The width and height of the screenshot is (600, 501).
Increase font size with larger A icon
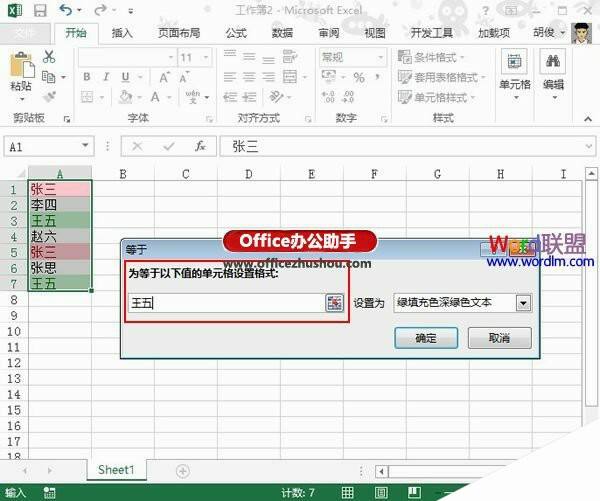pos(165,77)
